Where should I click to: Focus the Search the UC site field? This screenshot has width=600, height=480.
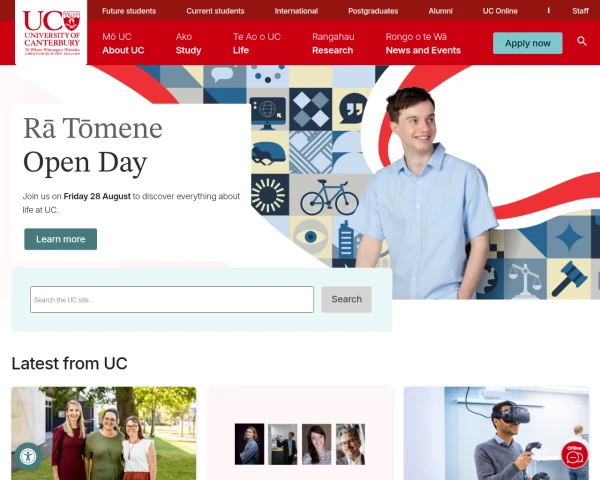pos(172,299)
